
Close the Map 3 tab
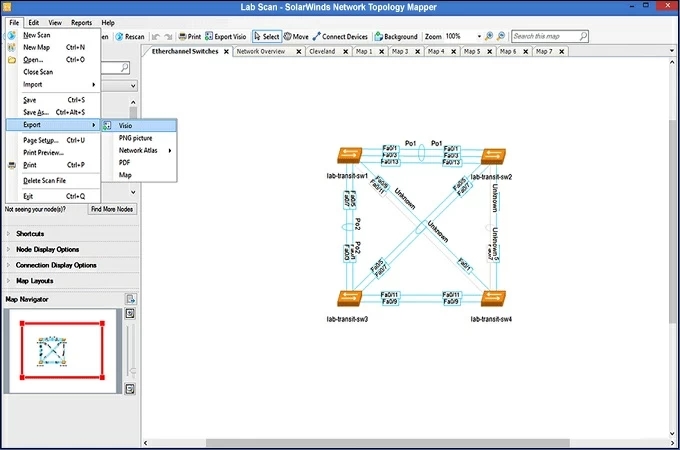pos(418,52)
